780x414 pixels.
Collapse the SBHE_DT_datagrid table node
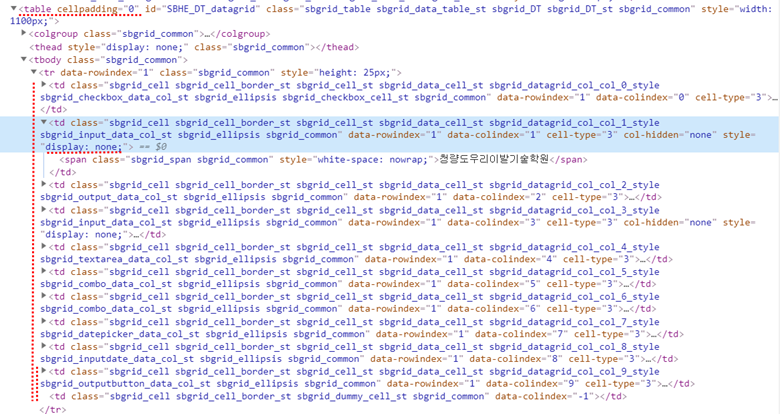click(x=14, y=8)
